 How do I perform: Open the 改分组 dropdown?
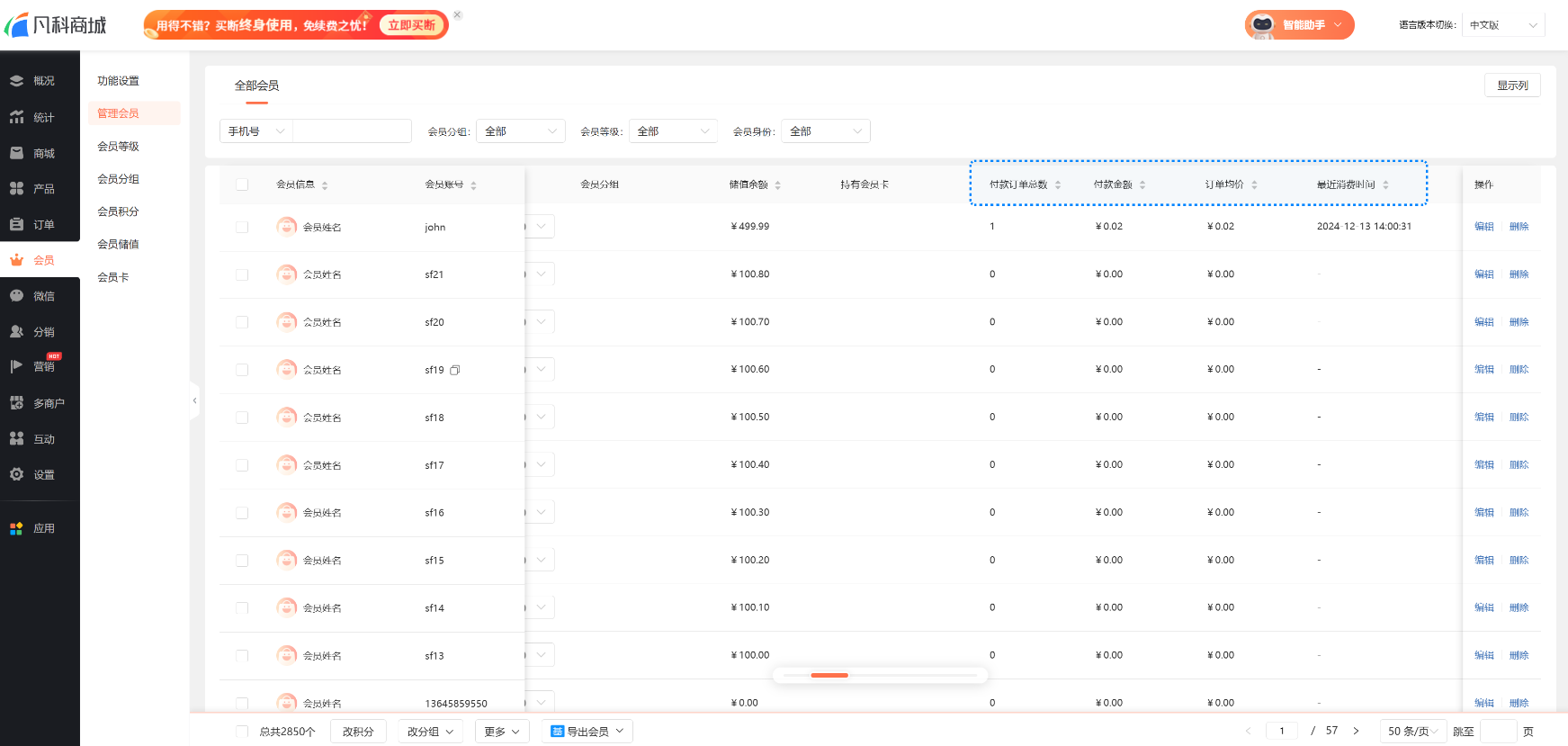431,732
